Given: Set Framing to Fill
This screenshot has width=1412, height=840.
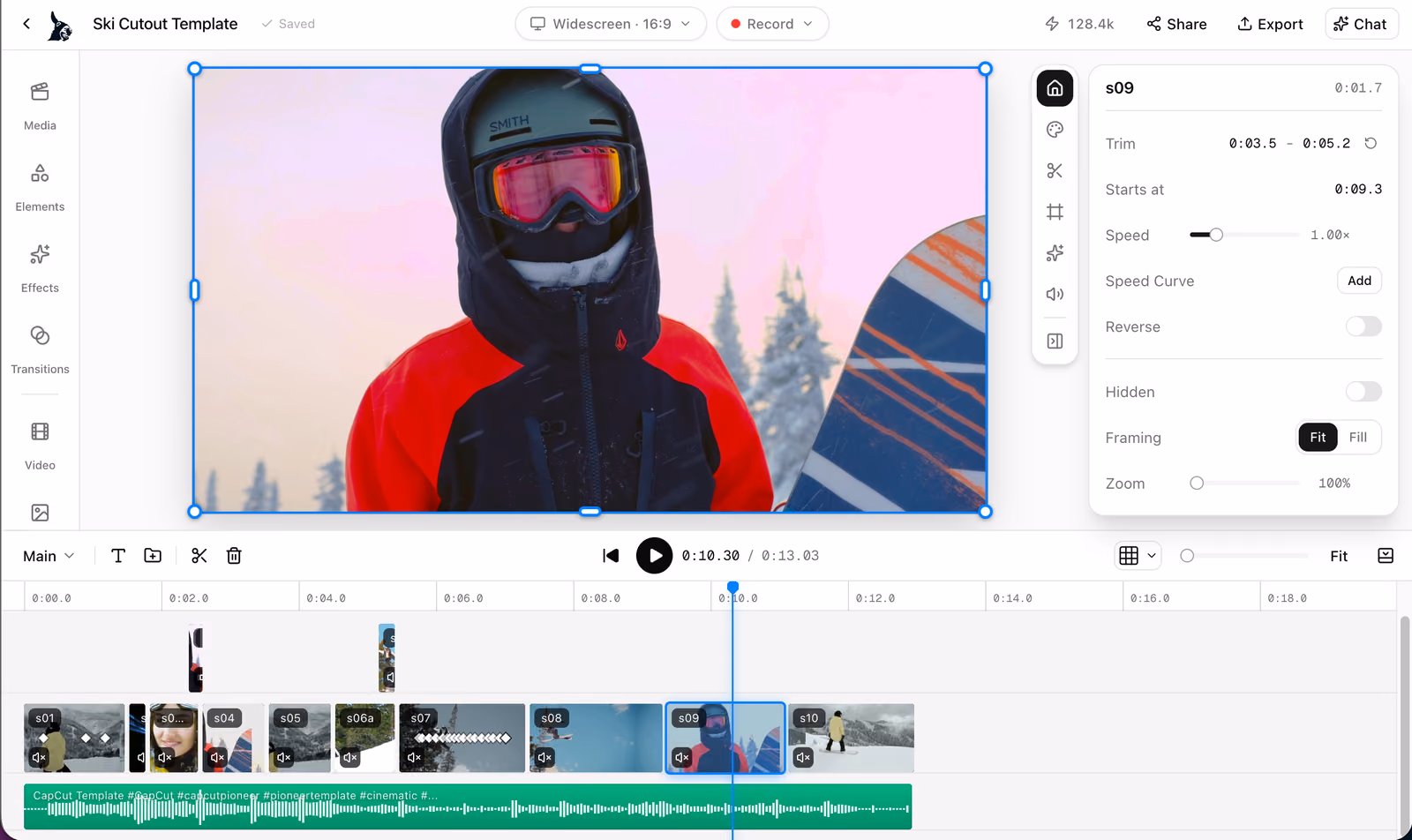Looking at the screenshot, I should point(1358,438).
